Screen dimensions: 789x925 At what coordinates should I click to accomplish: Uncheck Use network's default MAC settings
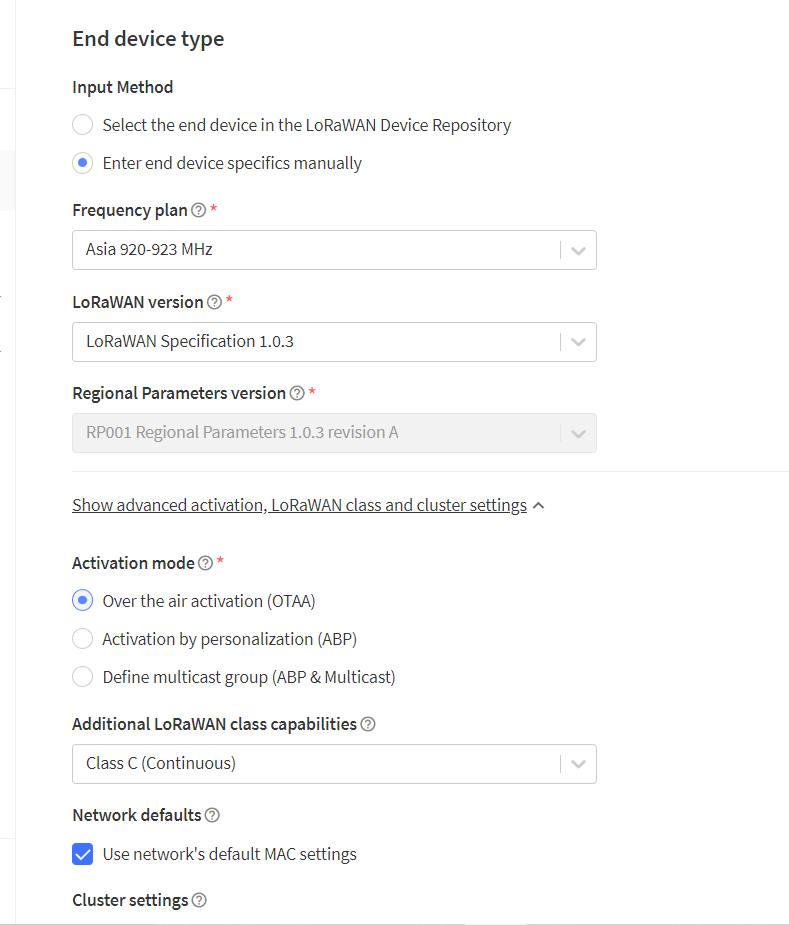[x=83, y=854]
